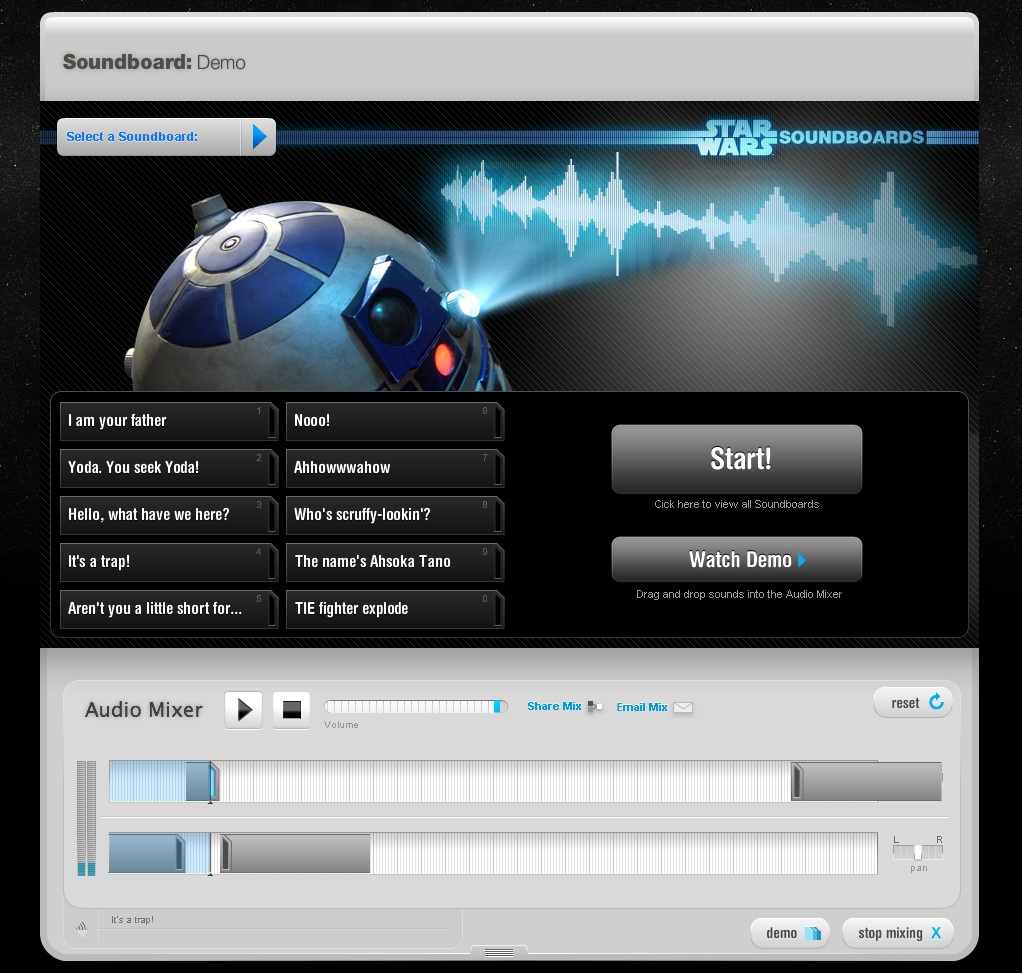Click the 'Audio Mixer' heading

pos(143,710)
